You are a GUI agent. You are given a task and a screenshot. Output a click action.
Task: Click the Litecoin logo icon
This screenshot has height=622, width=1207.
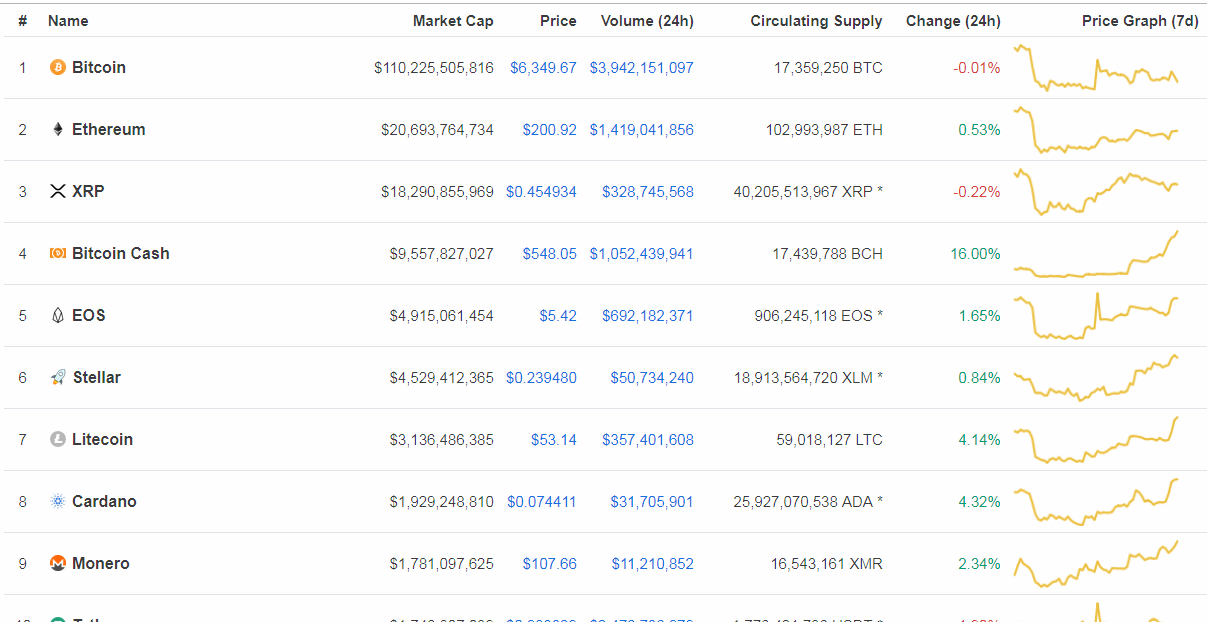[x=58, y=440]
